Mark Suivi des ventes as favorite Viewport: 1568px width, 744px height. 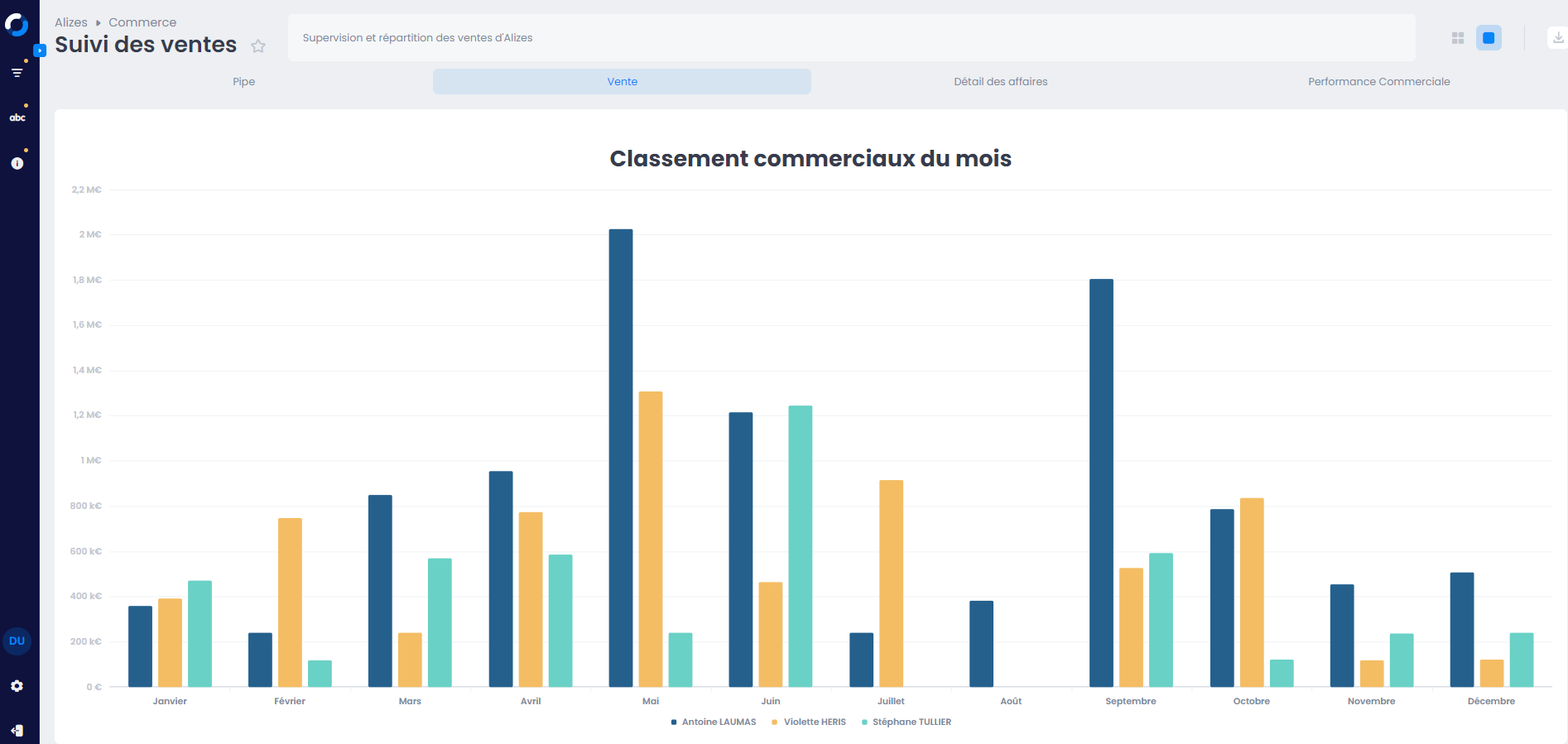pos(258,46)
